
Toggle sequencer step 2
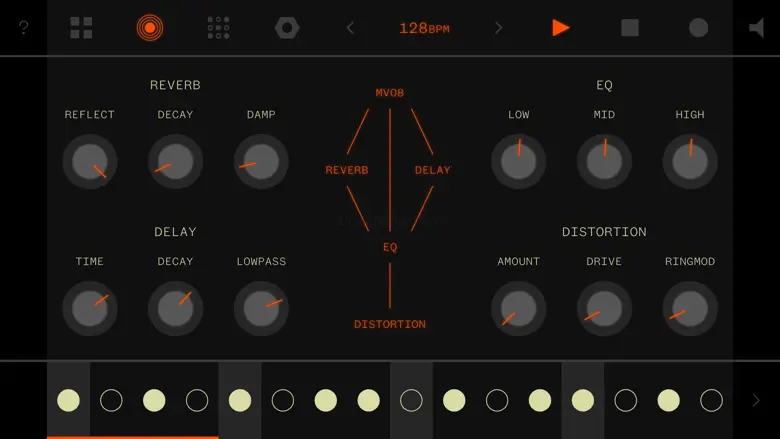tap(111, 400)
